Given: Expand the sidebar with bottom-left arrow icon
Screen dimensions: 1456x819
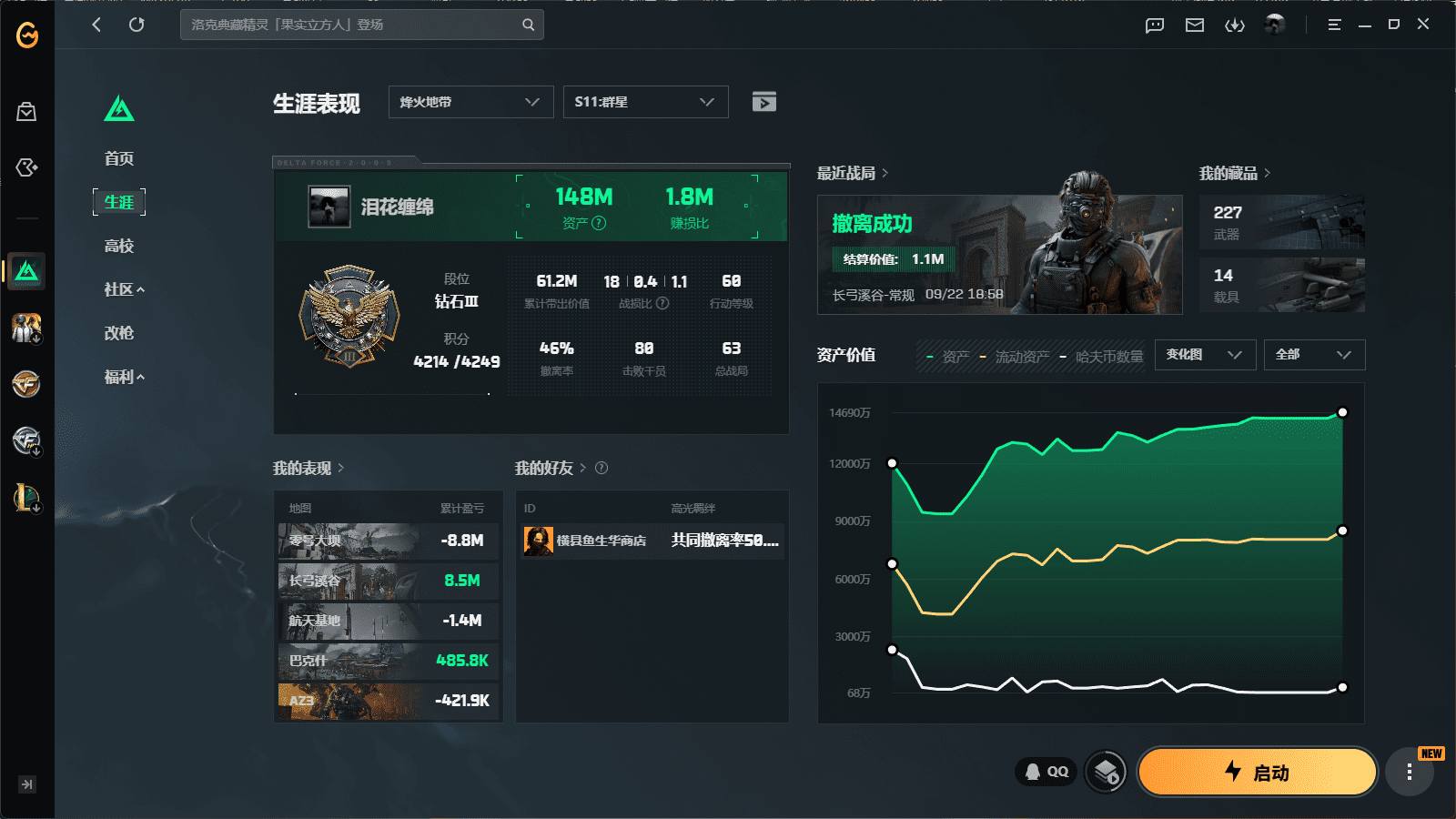Looking at the screenshot, I should coord(27,784).
